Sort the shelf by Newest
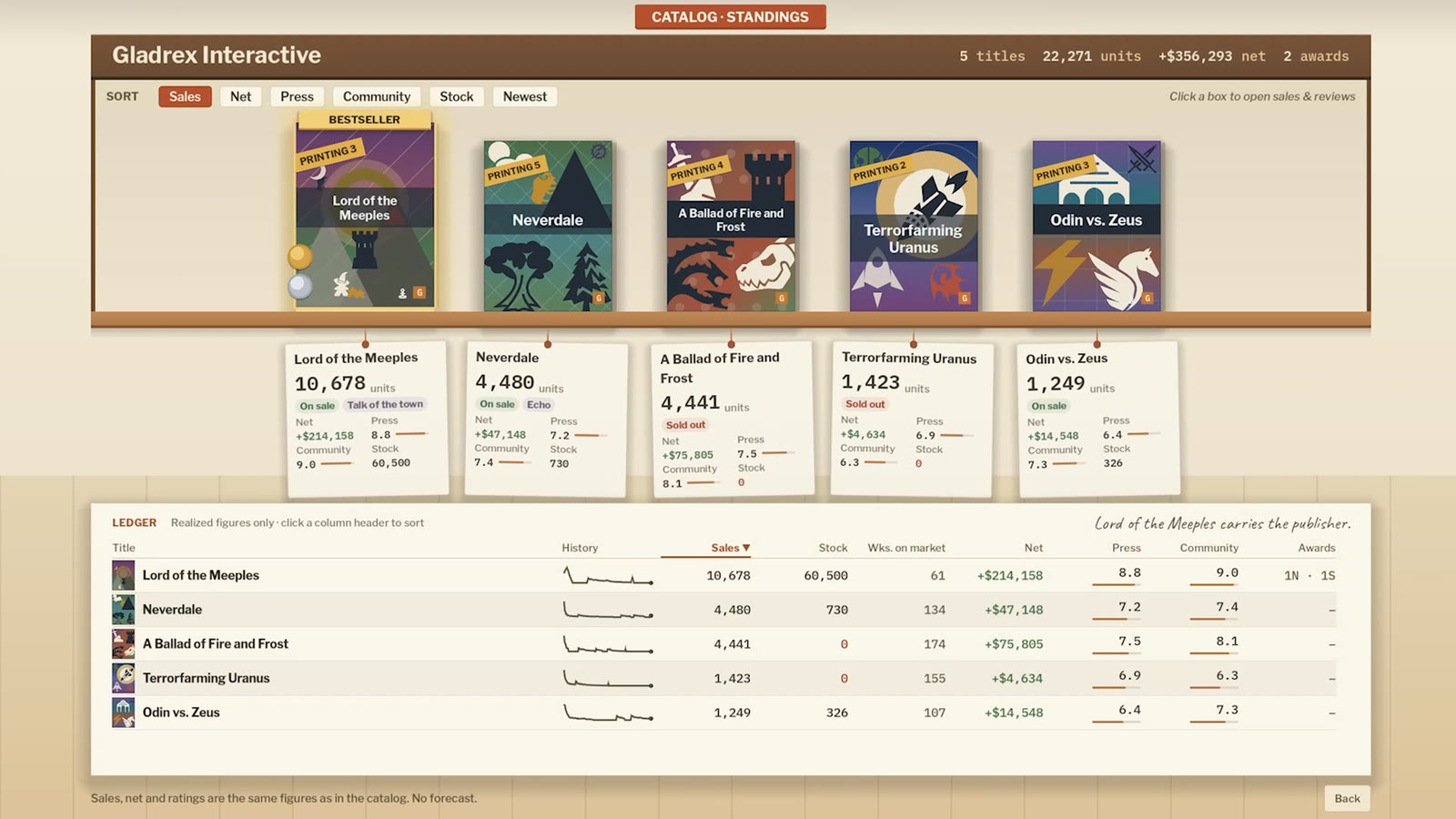The image size is (1456, 819). pos(525,96)
